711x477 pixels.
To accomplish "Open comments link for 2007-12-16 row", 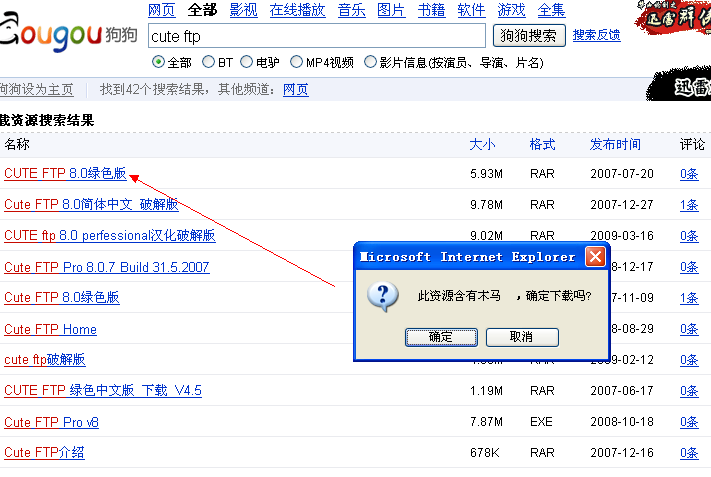I will pyautogui.click(x=689, y=453).
